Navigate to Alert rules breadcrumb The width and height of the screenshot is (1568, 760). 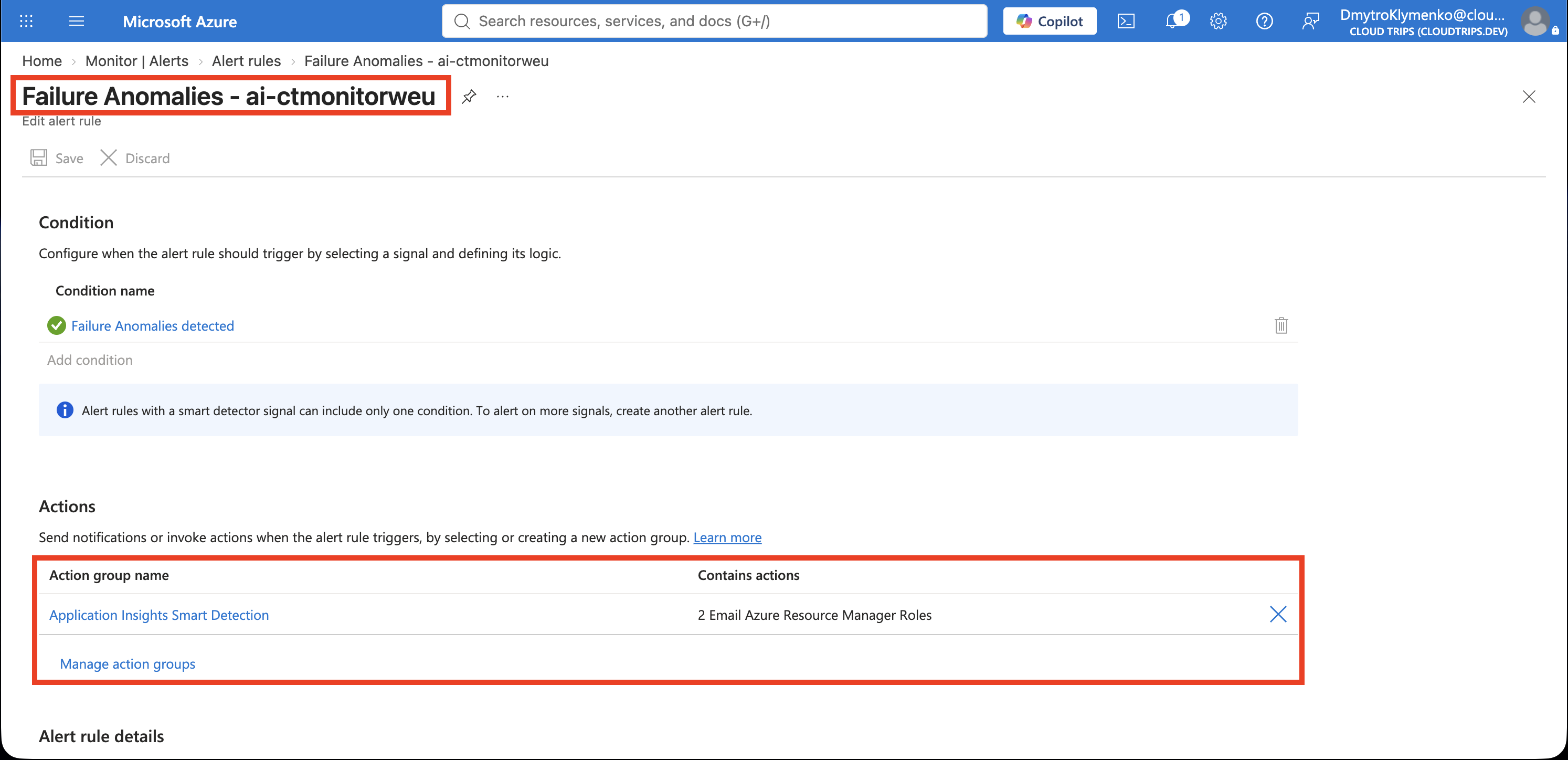(247, 61)
